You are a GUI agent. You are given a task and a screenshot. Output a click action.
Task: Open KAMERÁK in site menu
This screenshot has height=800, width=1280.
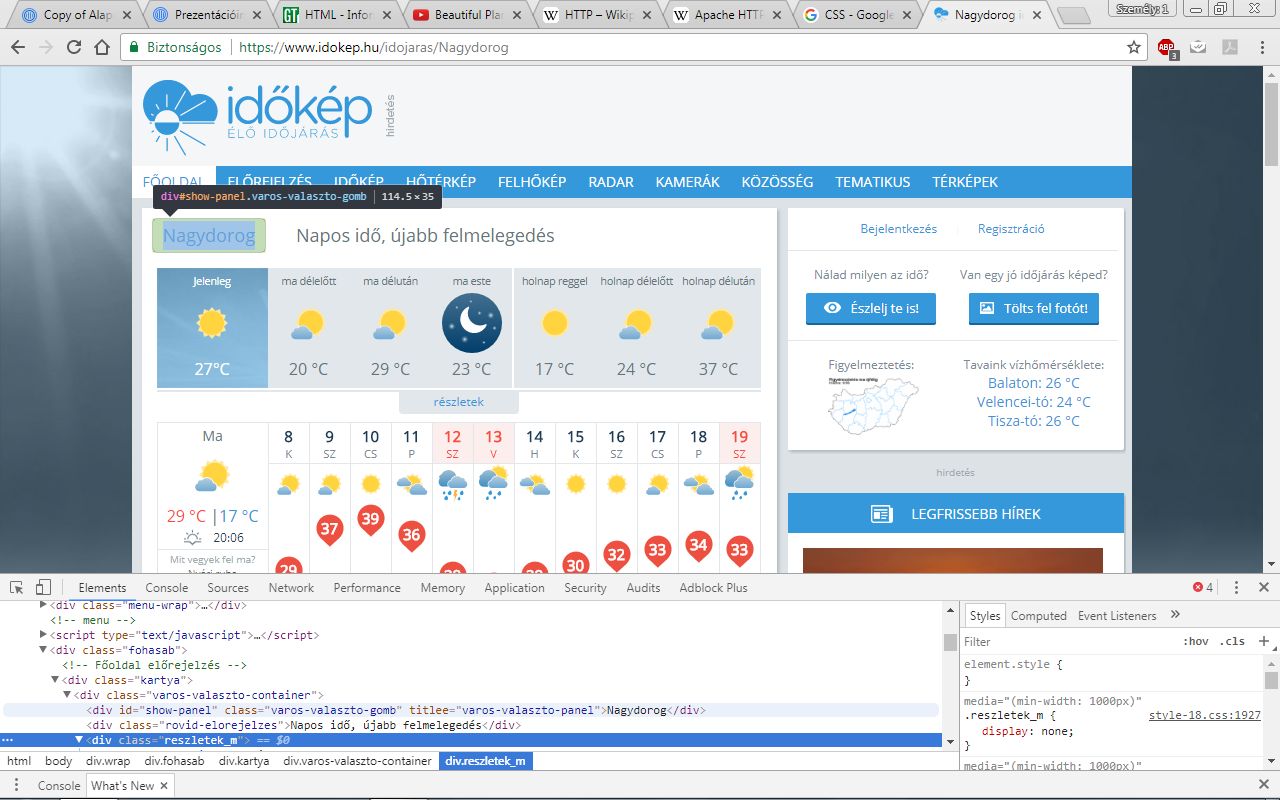coord(688,182)
